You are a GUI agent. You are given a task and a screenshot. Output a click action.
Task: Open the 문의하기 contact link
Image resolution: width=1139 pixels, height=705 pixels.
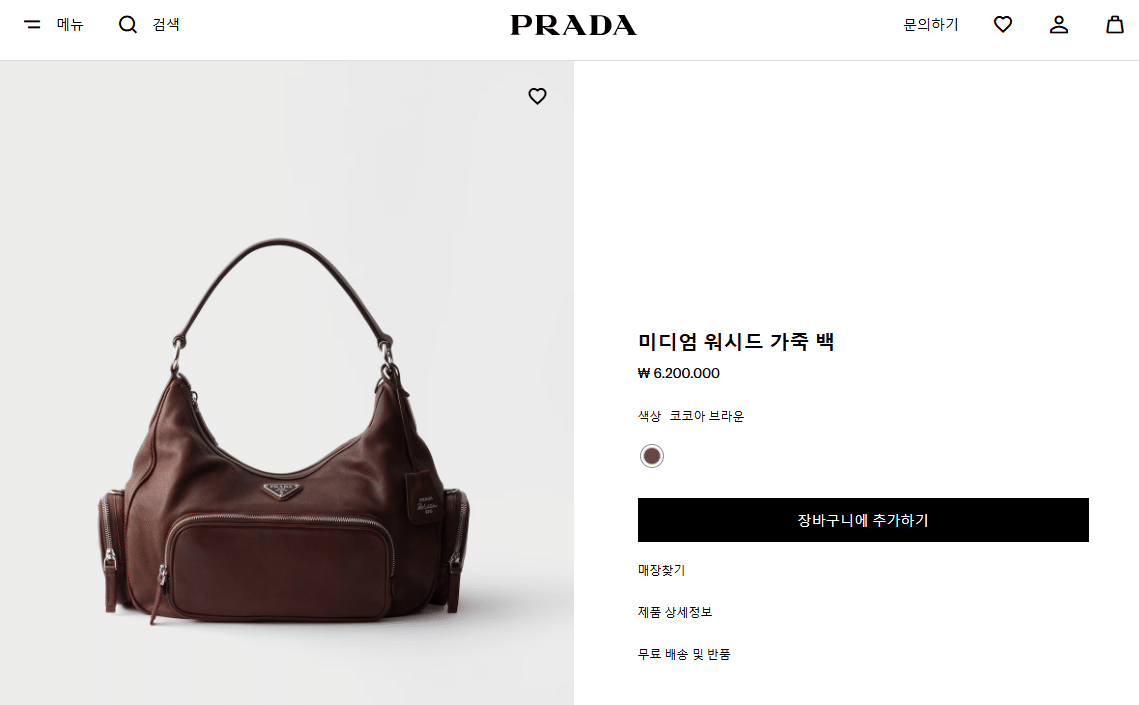931,25
